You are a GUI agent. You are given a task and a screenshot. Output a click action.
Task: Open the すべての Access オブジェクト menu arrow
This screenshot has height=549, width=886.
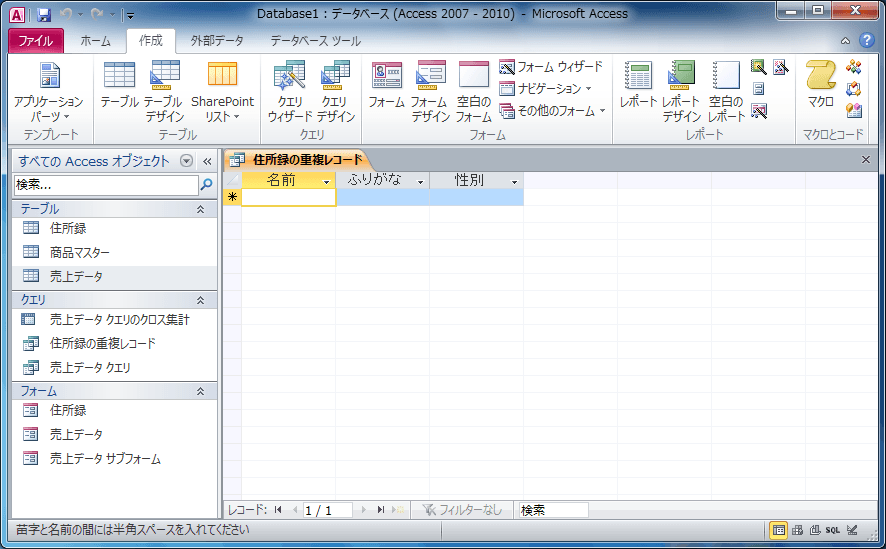[186, 161]
